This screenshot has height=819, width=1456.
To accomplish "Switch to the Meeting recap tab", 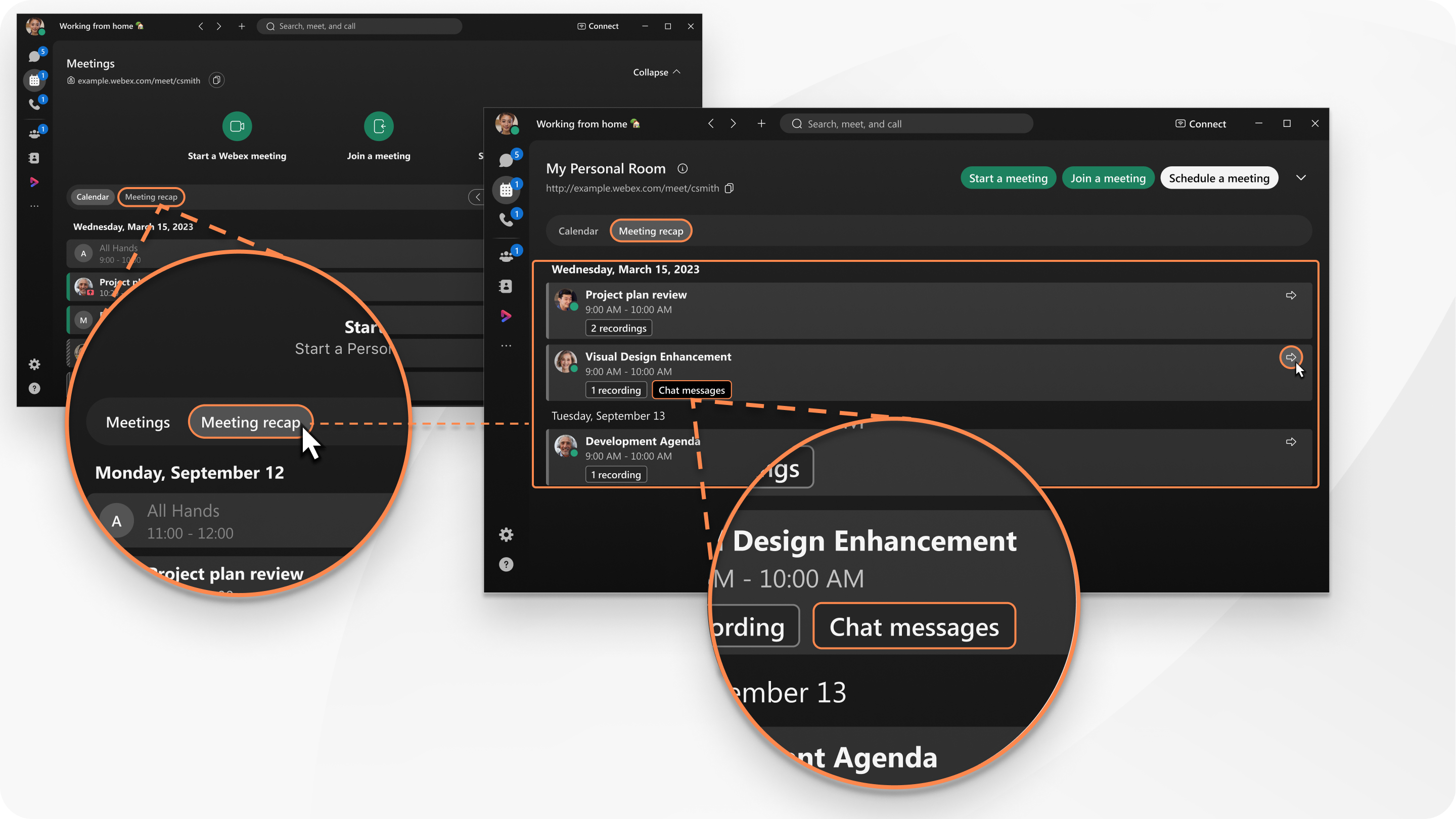I will coord(650,230).
